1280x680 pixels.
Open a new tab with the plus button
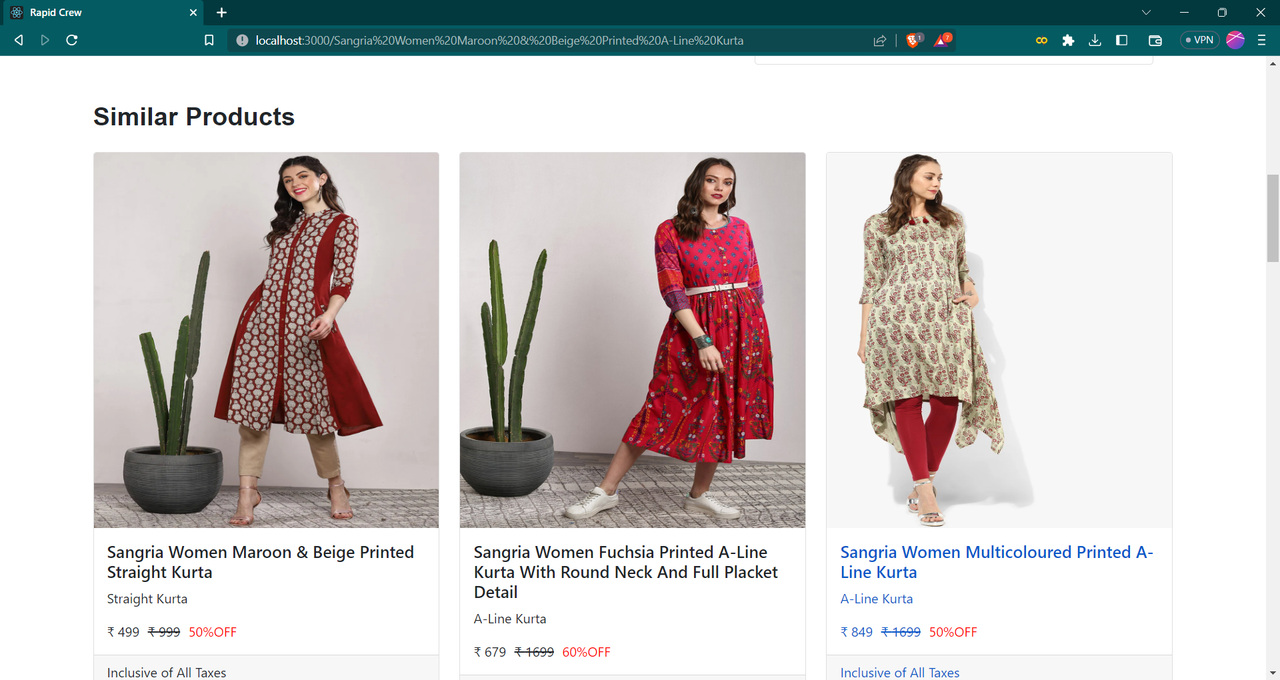222,12
